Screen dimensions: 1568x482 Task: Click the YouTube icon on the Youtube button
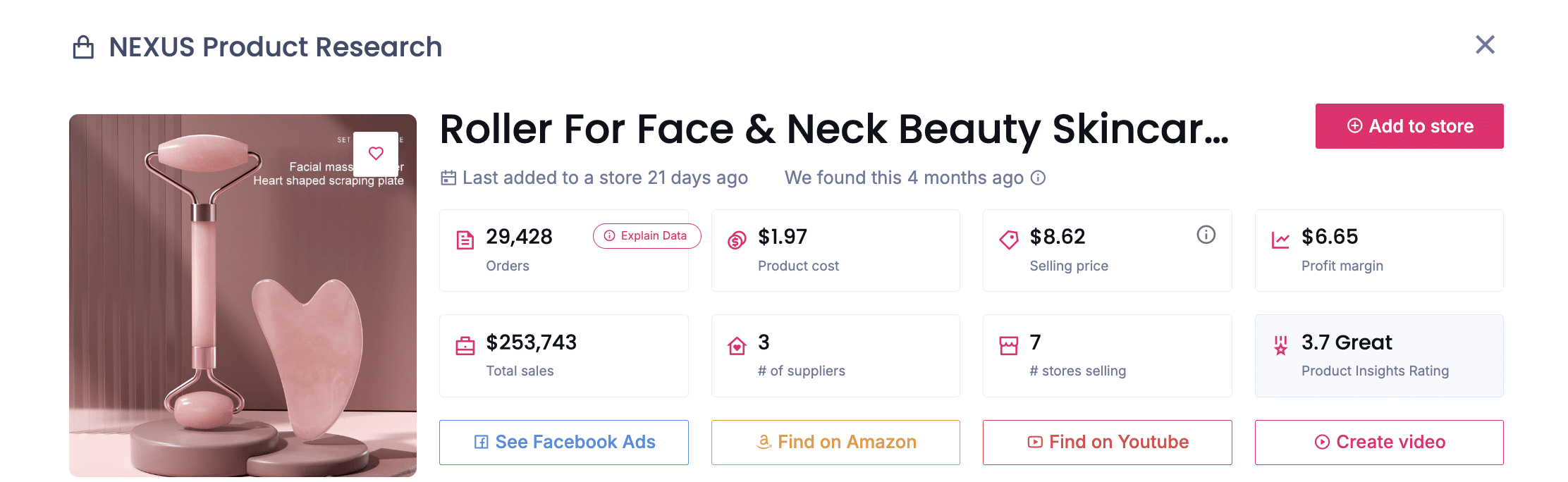click(1034, 442)
